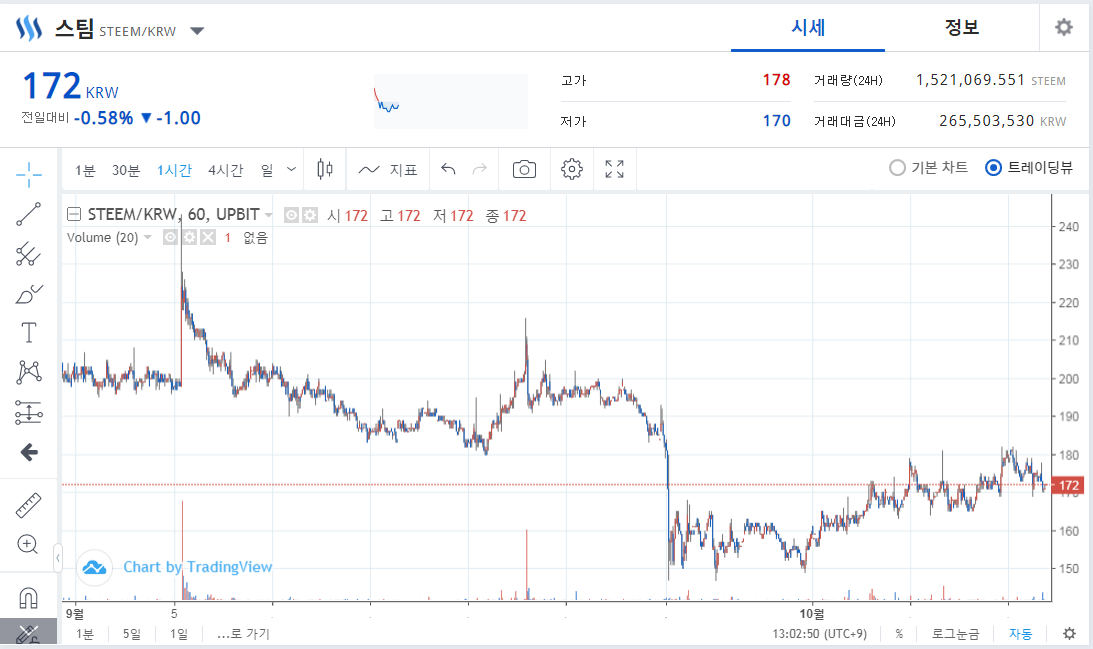
Task: Open the Volume (20) legend dropdown
Action: (147, 238)
